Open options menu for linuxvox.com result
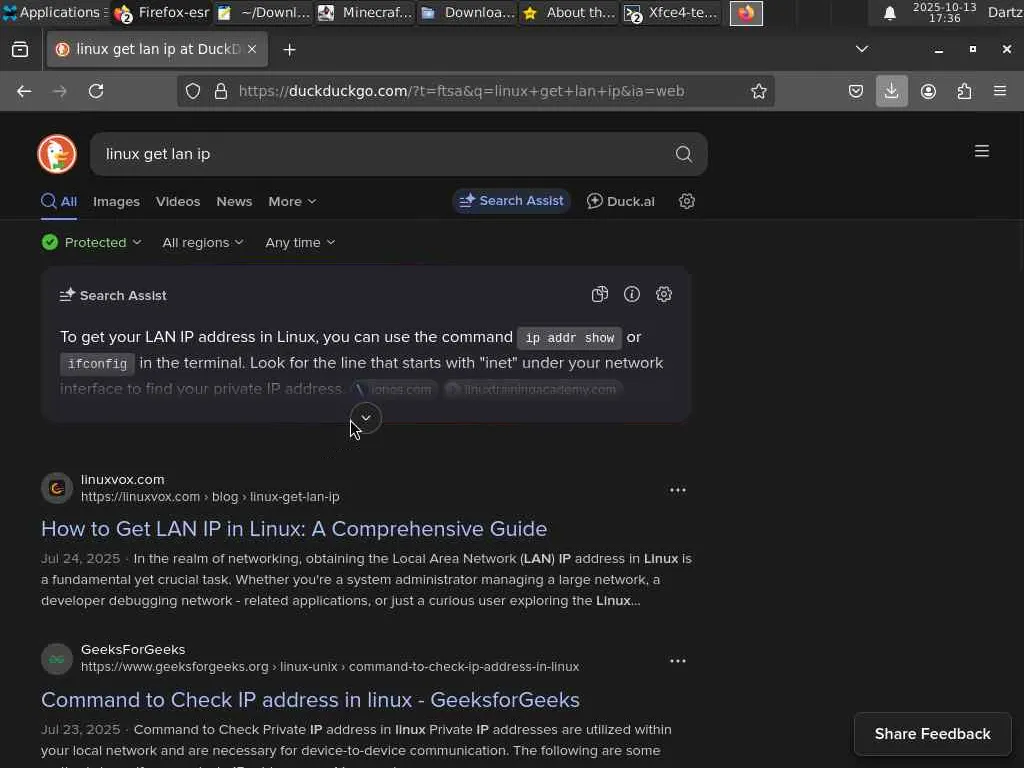 pyautogui.click(x=678, y=490)
